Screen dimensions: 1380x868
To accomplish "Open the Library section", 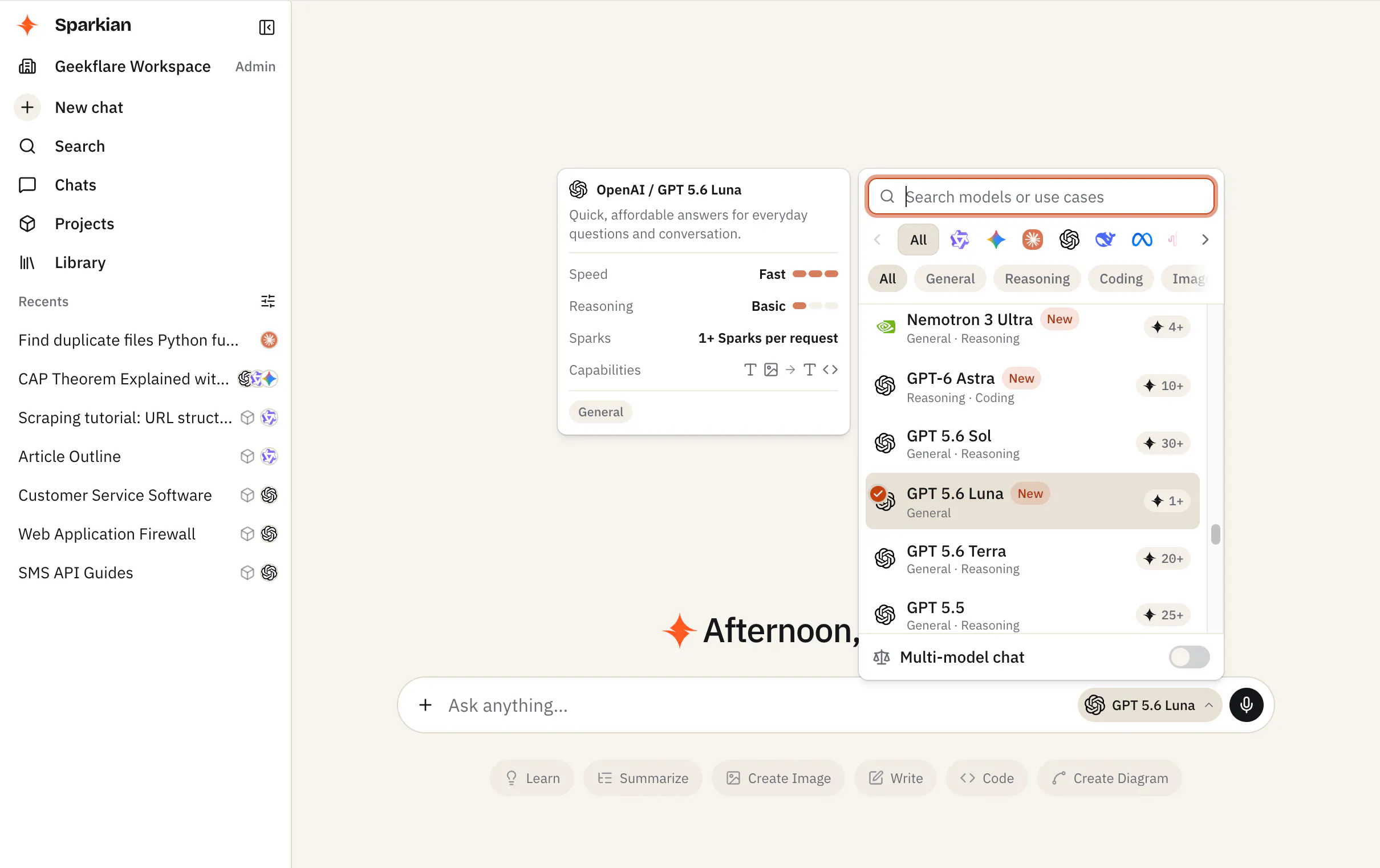I will pyautogui.click(x=80, y=262).
